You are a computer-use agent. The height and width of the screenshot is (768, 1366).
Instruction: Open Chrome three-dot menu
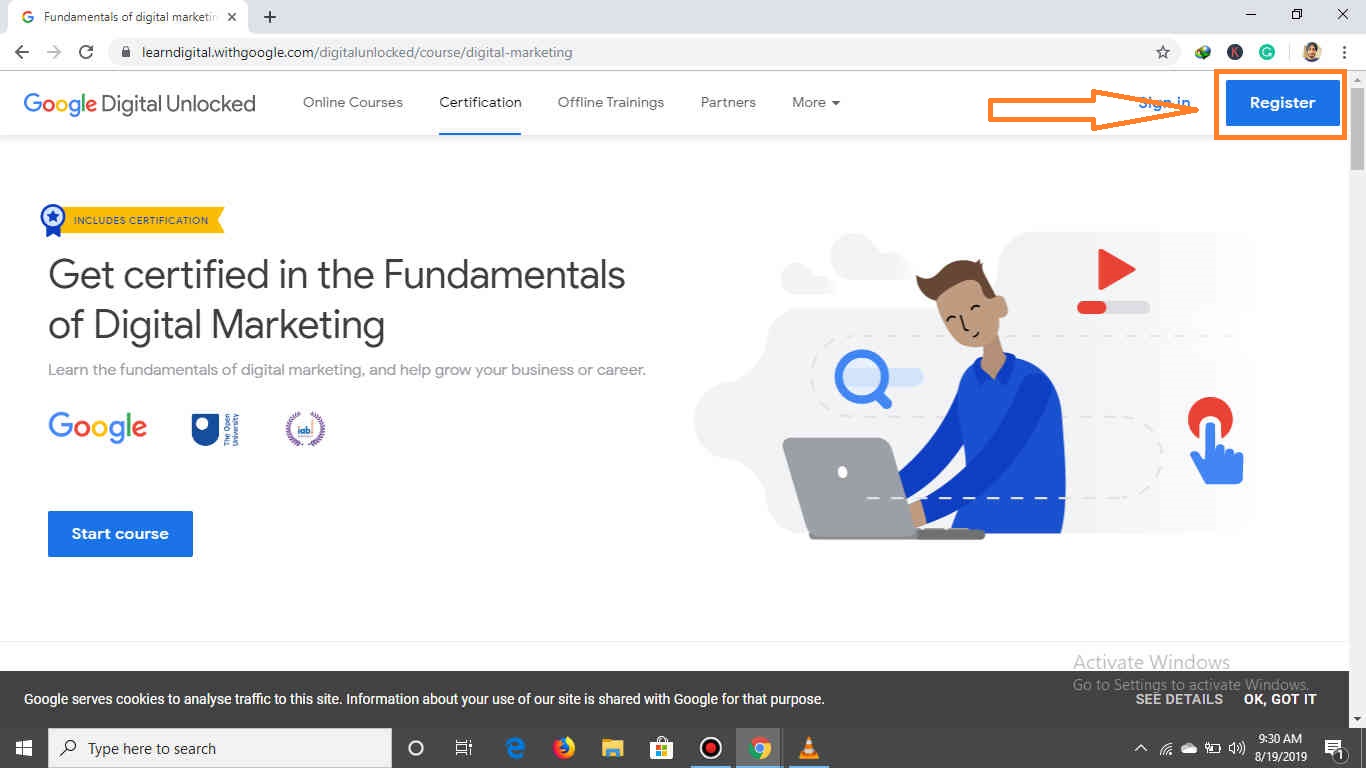1344,52
